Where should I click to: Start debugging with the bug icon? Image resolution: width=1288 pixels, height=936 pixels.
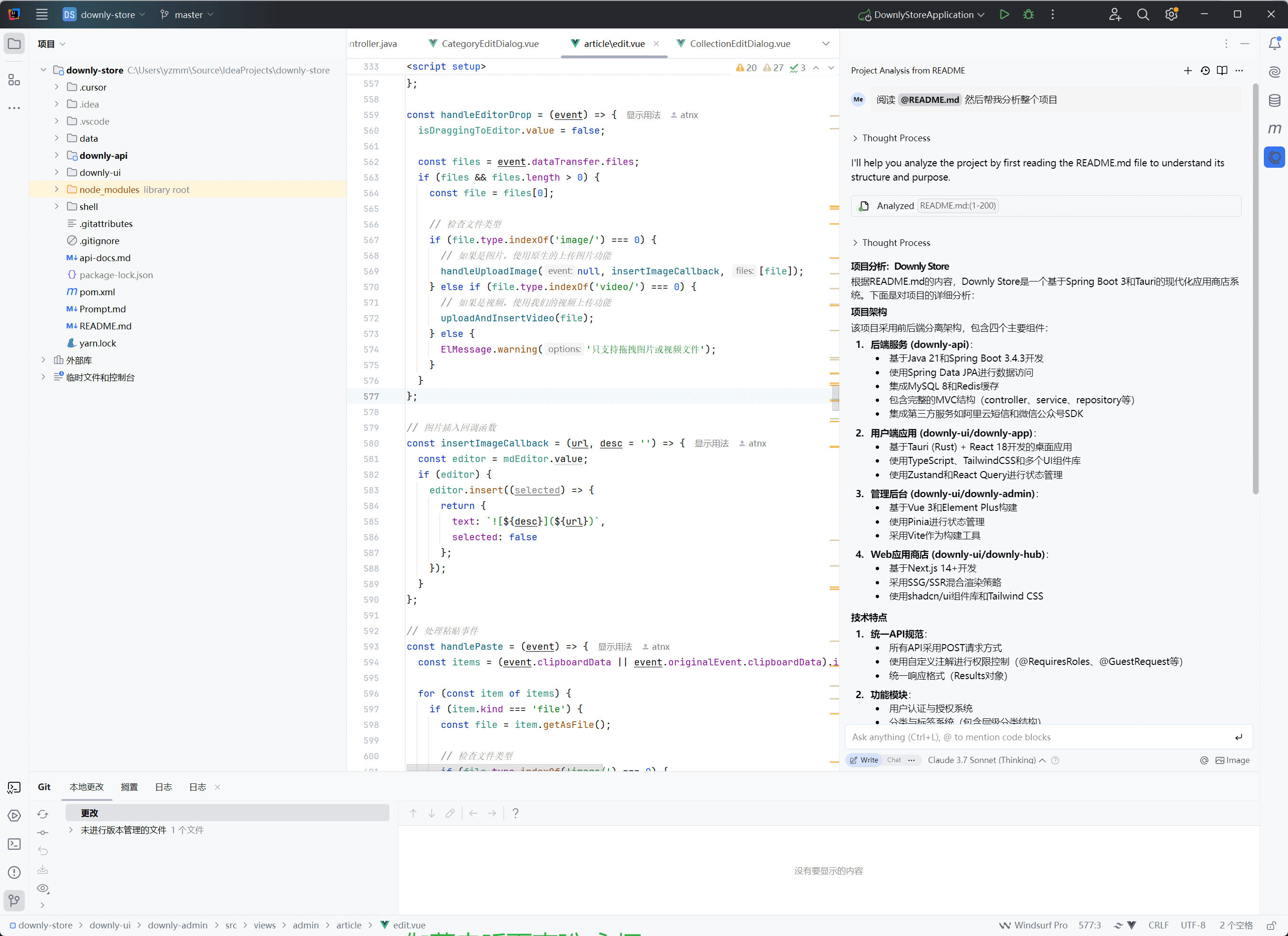click(1028, 14)
